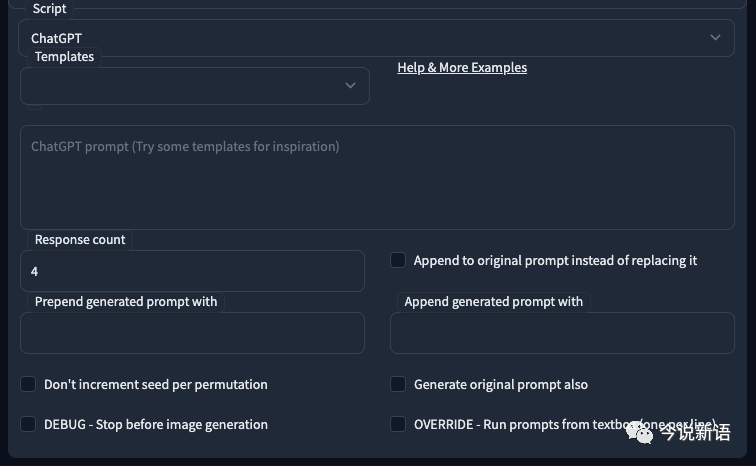Enable DEBUG stop before image generation
The height and width of the screenshot is (466, 756).
click(28, 424)
